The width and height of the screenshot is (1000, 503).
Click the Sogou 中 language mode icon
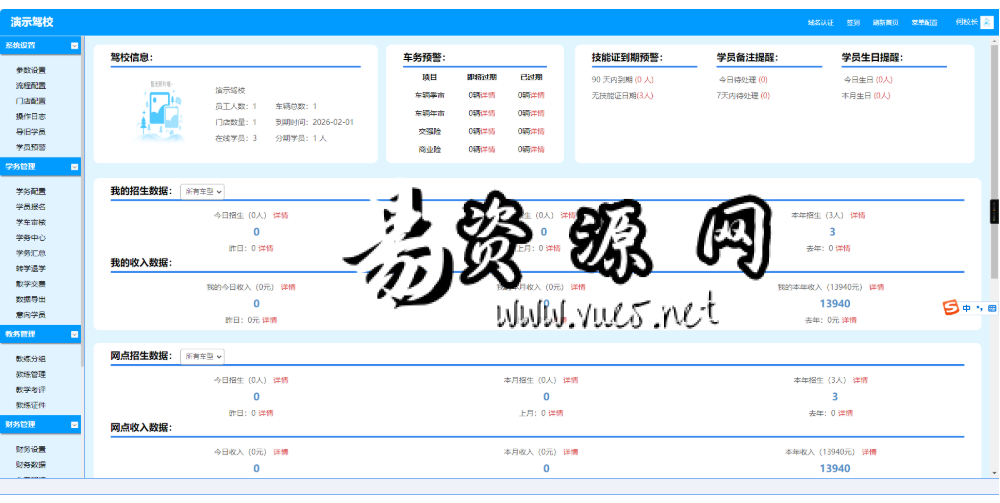pyautogui.click(x=967, y=309)
